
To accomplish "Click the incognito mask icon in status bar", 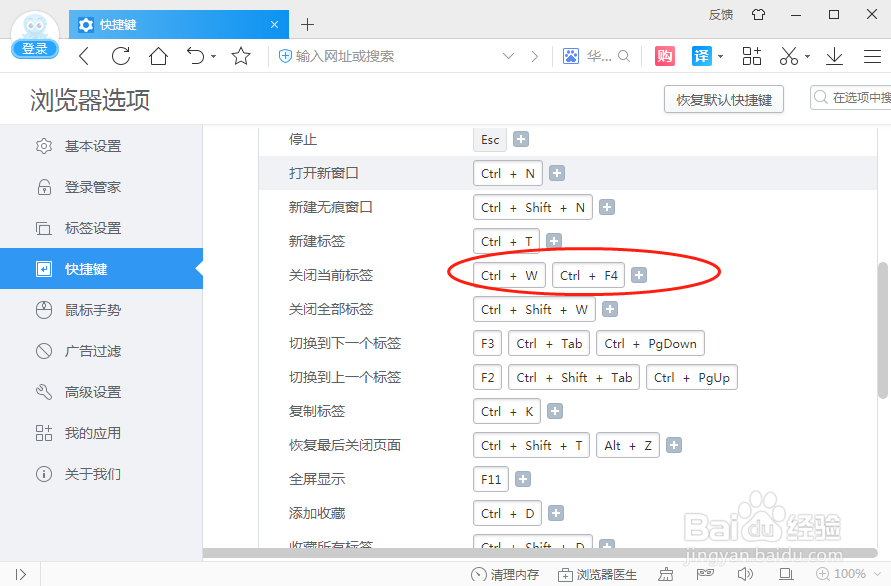I will tap(705, 574).
